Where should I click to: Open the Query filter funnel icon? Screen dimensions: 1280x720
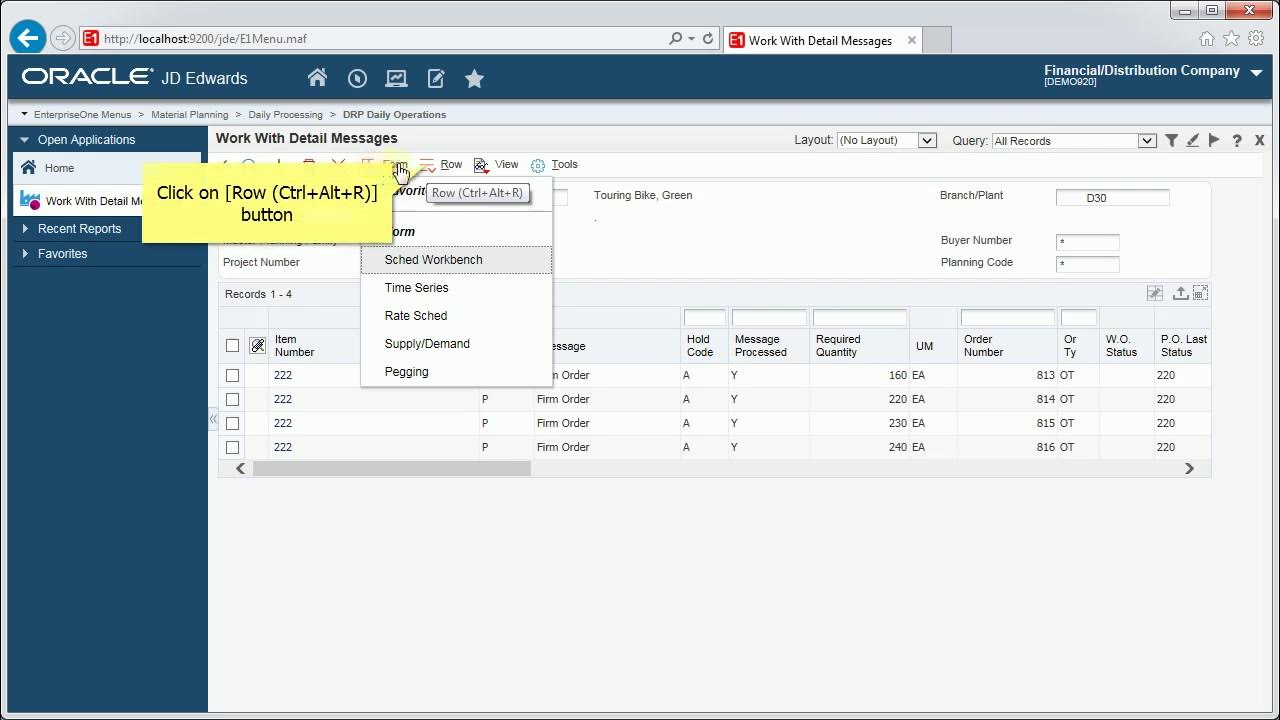point(1171,141)
